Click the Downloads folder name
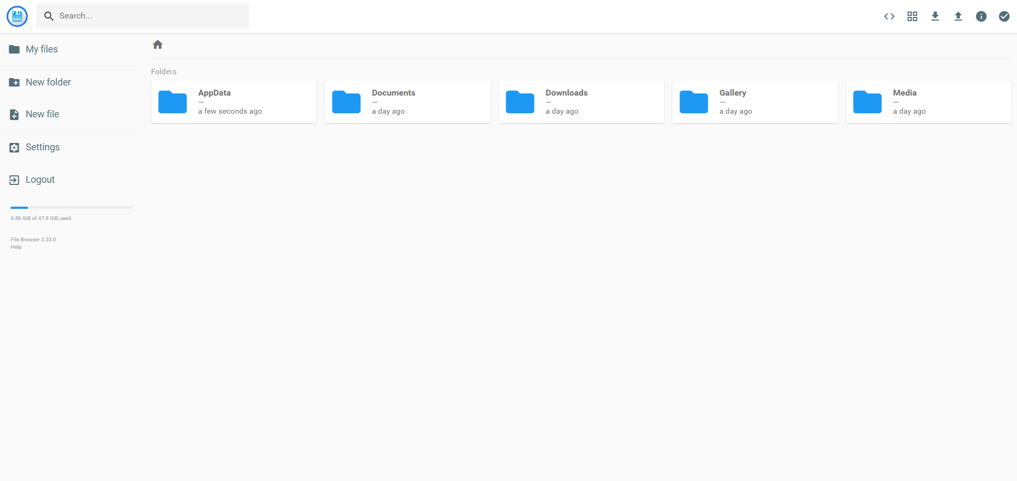 [567, 93]
